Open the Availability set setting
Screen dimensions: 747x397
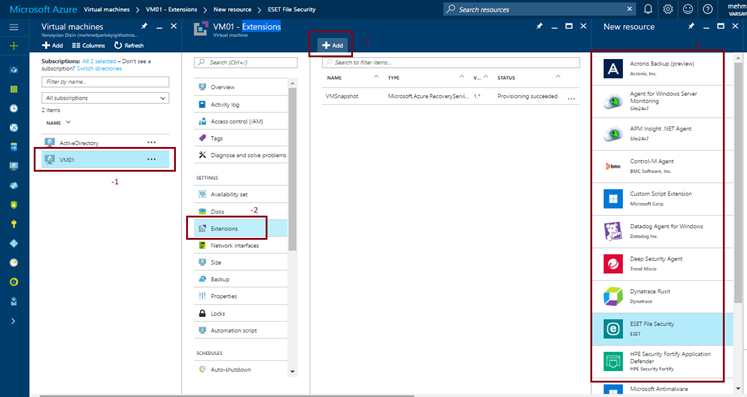[x=241, y=194]
